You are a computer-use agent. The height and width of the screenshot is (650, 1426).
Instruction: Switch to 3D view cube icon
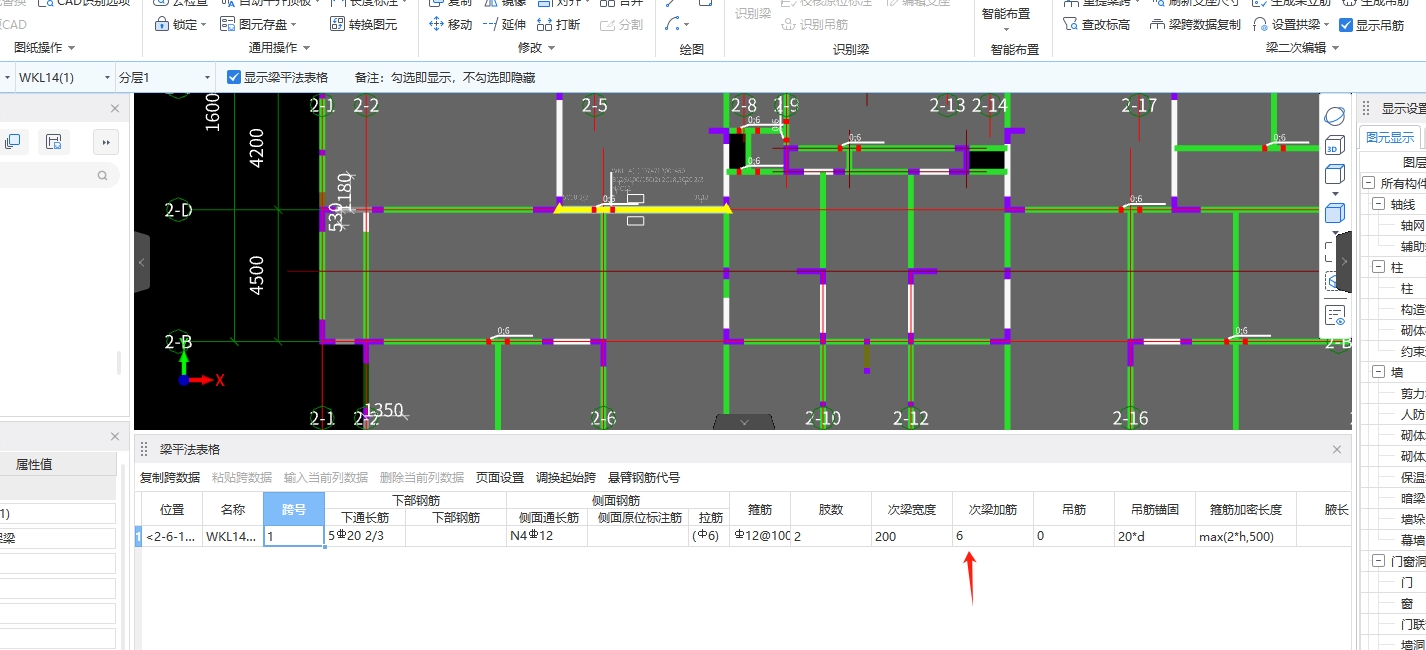[1334, 146]
